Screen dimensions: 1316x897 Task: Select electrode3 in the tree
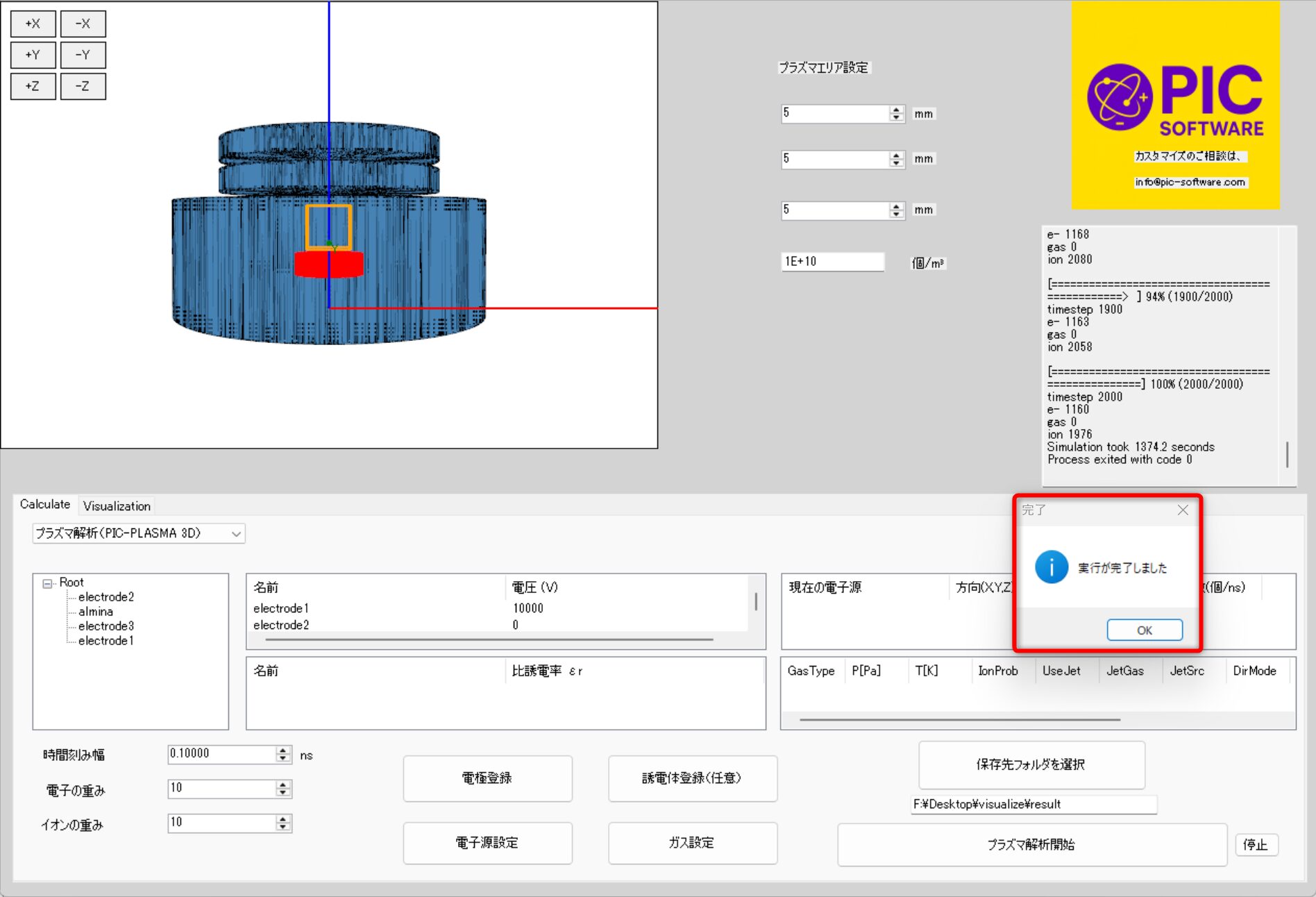tap(106, 626)
